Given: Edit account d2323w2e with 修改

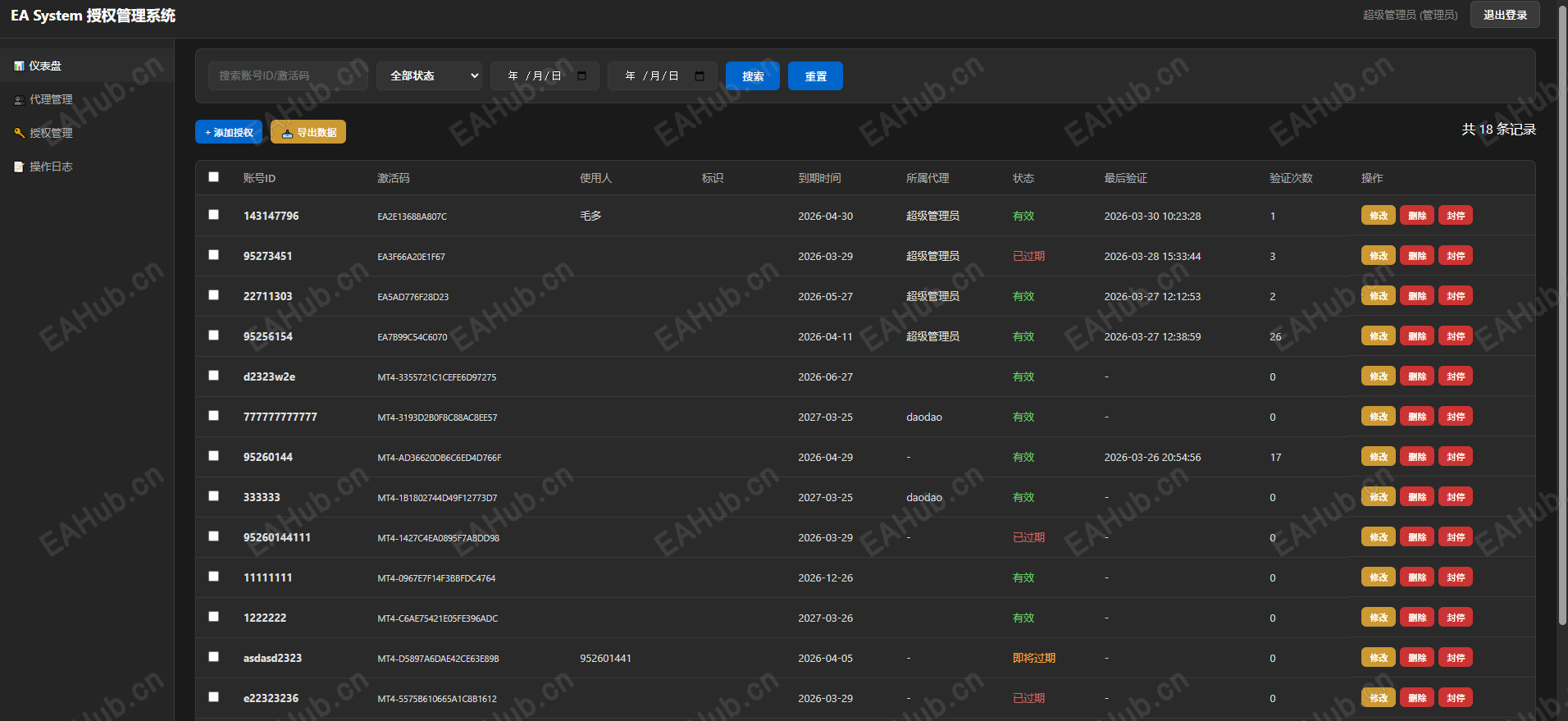Looking at the screenshot, I should tap(1379, 376).
